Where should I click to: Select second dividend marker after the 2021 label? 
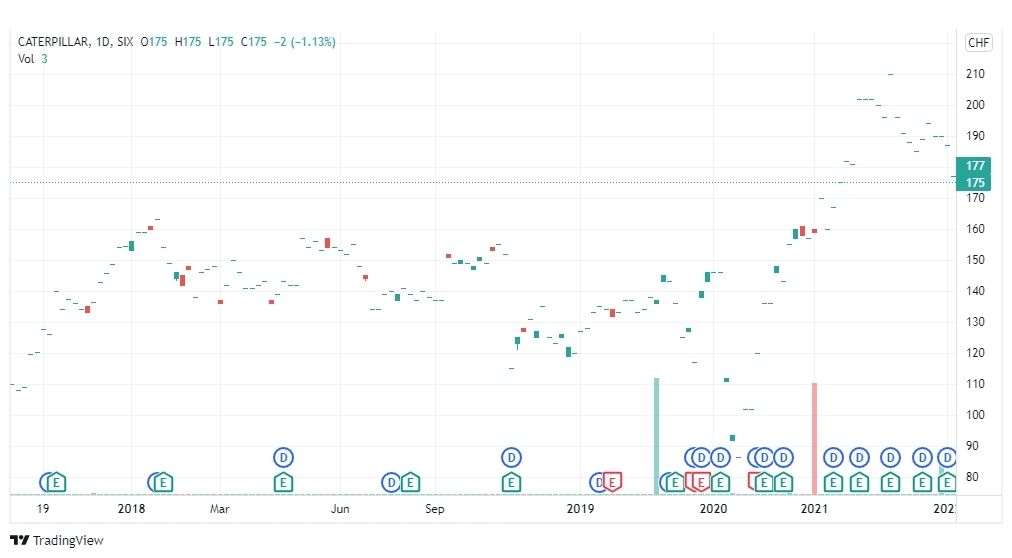(x=859, y=457)
